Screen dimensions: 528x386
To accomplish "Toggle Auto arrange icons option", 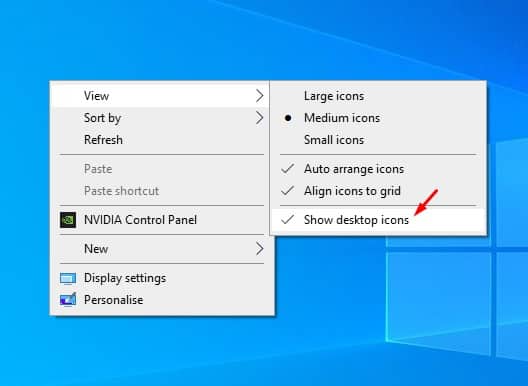I will [x=378, y=169].
